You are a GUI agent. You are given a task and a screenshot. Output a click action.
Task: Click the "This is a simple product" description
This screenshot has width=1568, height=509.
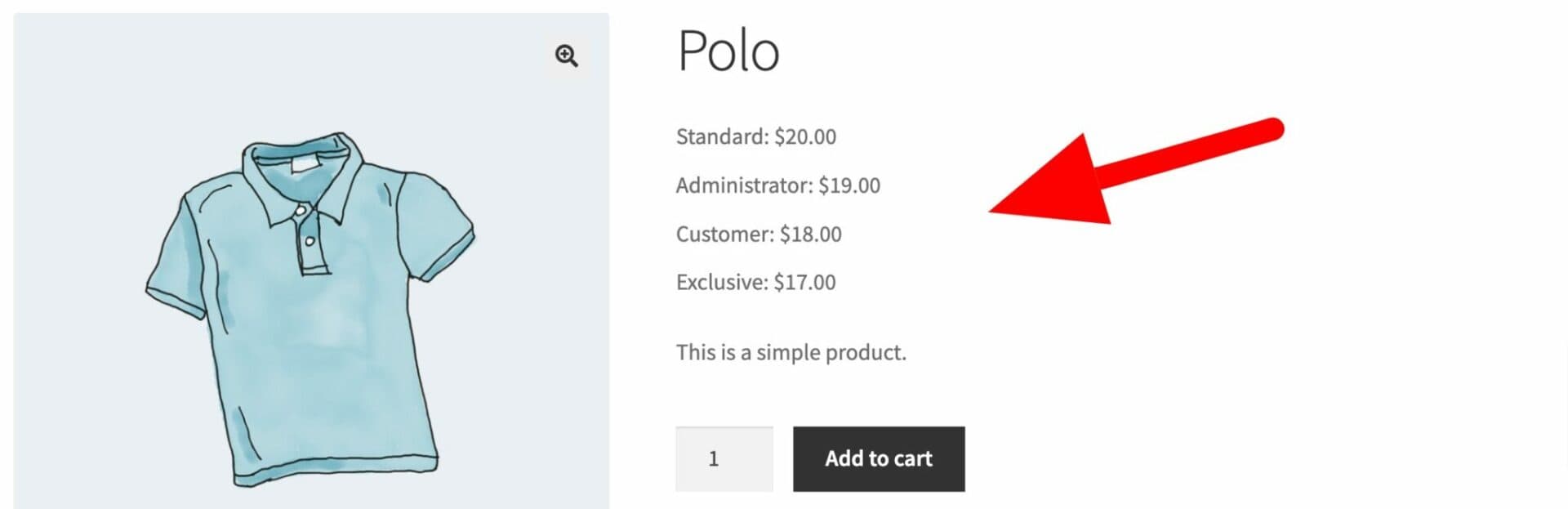click(x=791, y=352)
